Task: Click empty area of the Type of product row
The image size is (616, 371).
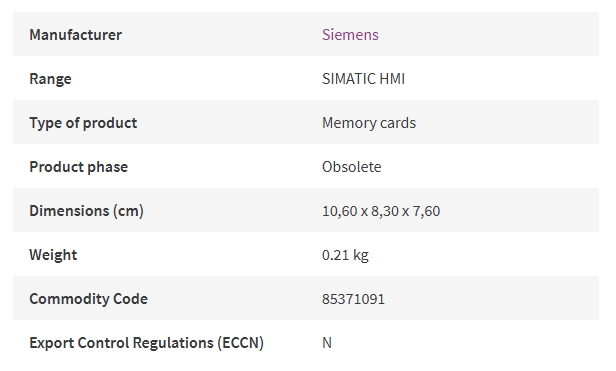Action: click(507, 122)
